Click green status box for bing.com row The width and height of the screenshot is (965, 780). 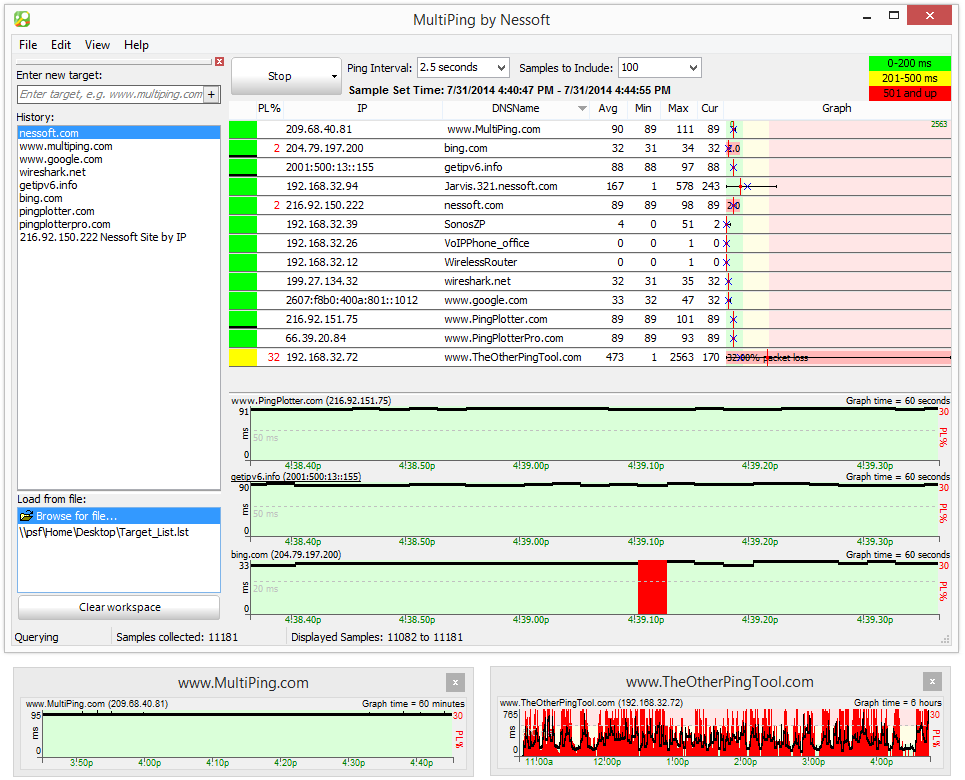(243, 148)
